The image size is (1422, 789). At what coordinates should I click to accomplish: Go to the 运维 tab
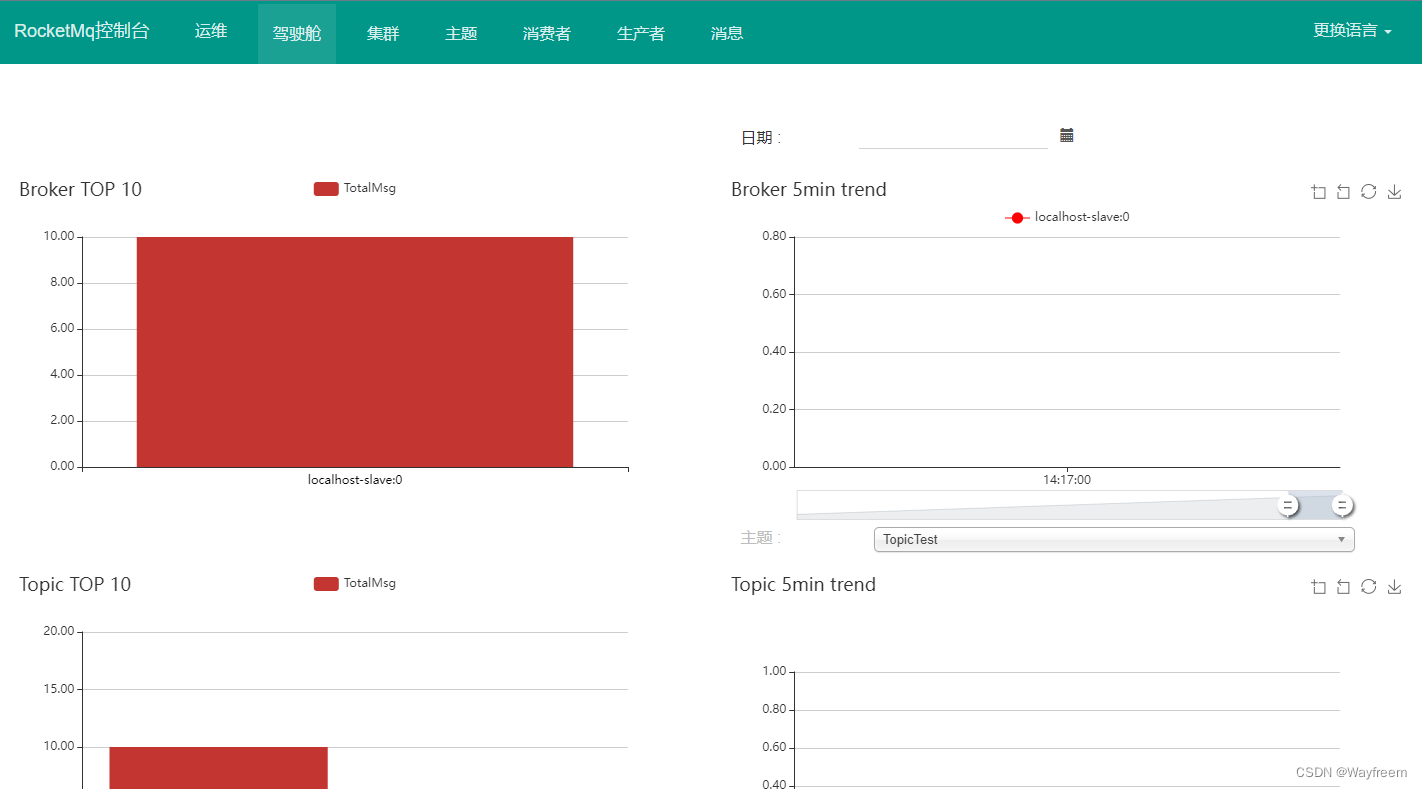[x=211, y=31]
